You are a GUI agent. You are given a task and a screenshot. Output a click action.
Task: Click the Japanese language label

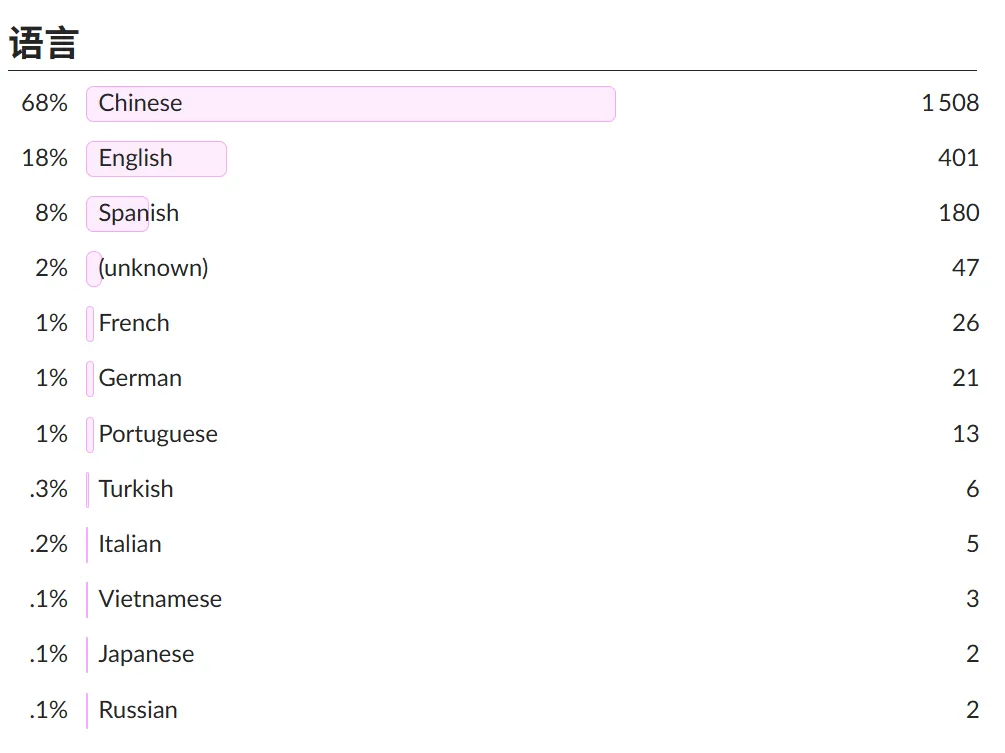click(x=146, y=654)
